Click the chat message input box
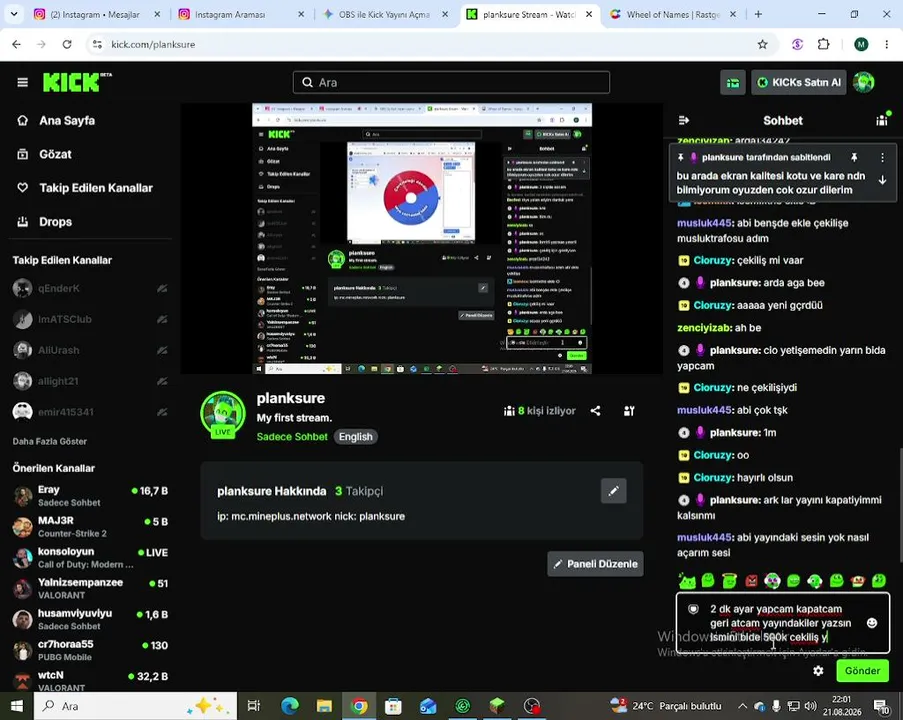The image size is (903, 720). click(x=783, y=623)
